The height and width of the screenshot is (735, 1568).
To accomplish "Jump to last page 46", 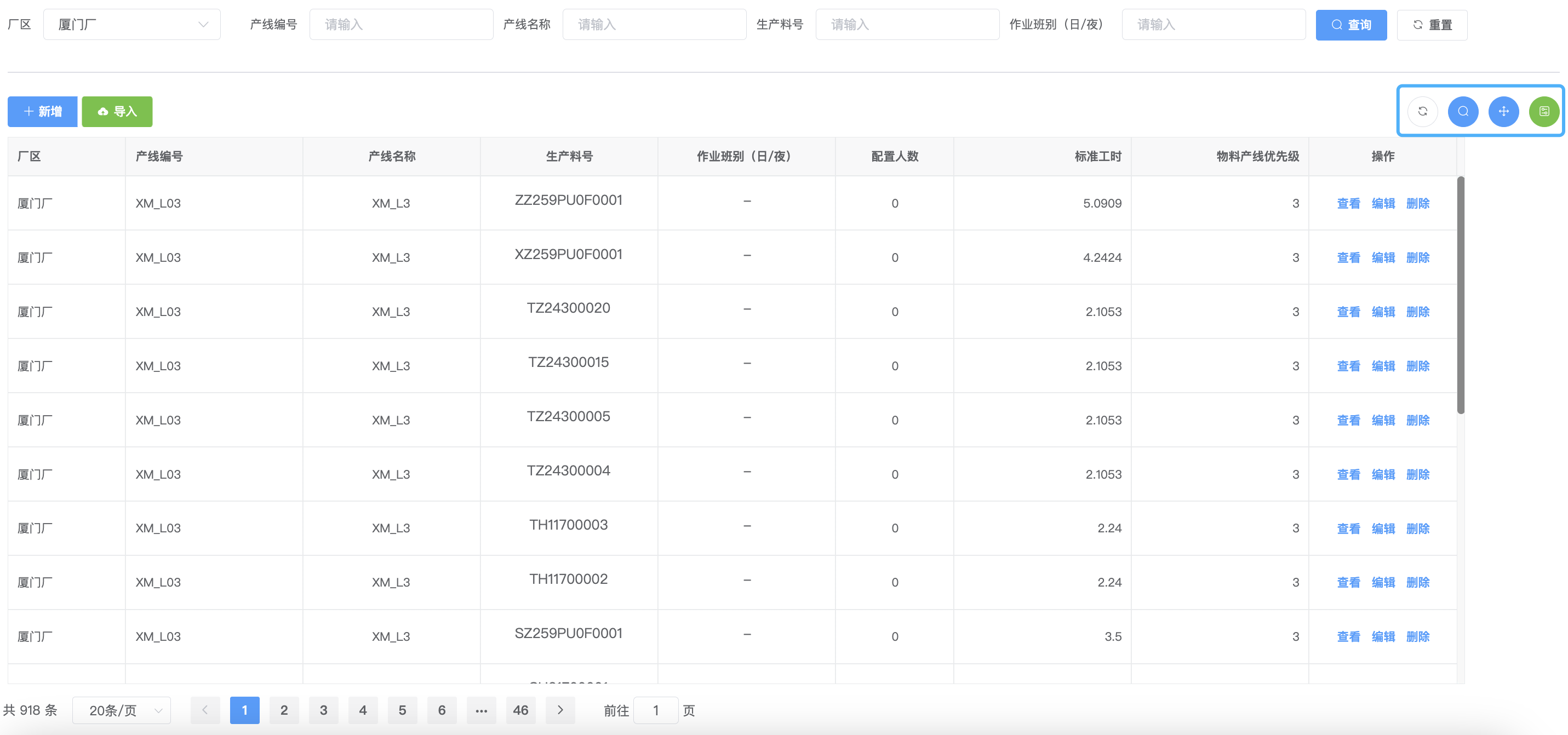I will click(520, 710).
